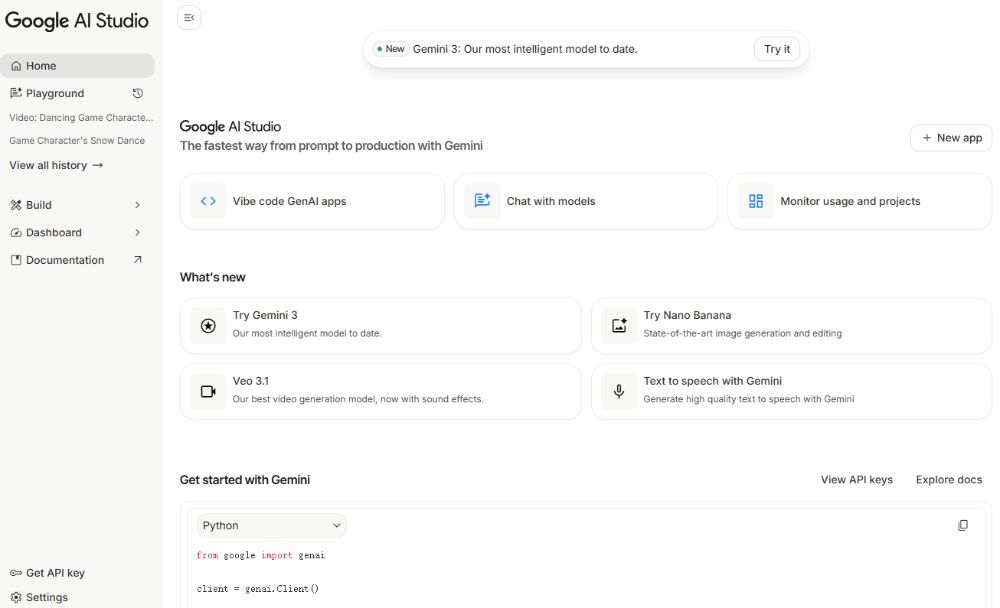This screenshot has height=608, width=1000.
Task: Open the Game Character's Snow Dance history item
Action: click(x=78, y=140)
